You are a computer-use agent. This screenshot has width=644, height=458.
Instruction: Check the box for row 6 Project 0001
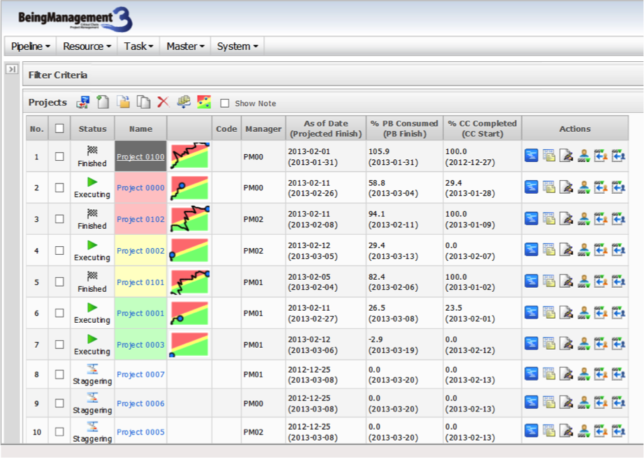(x=59, y=314)
